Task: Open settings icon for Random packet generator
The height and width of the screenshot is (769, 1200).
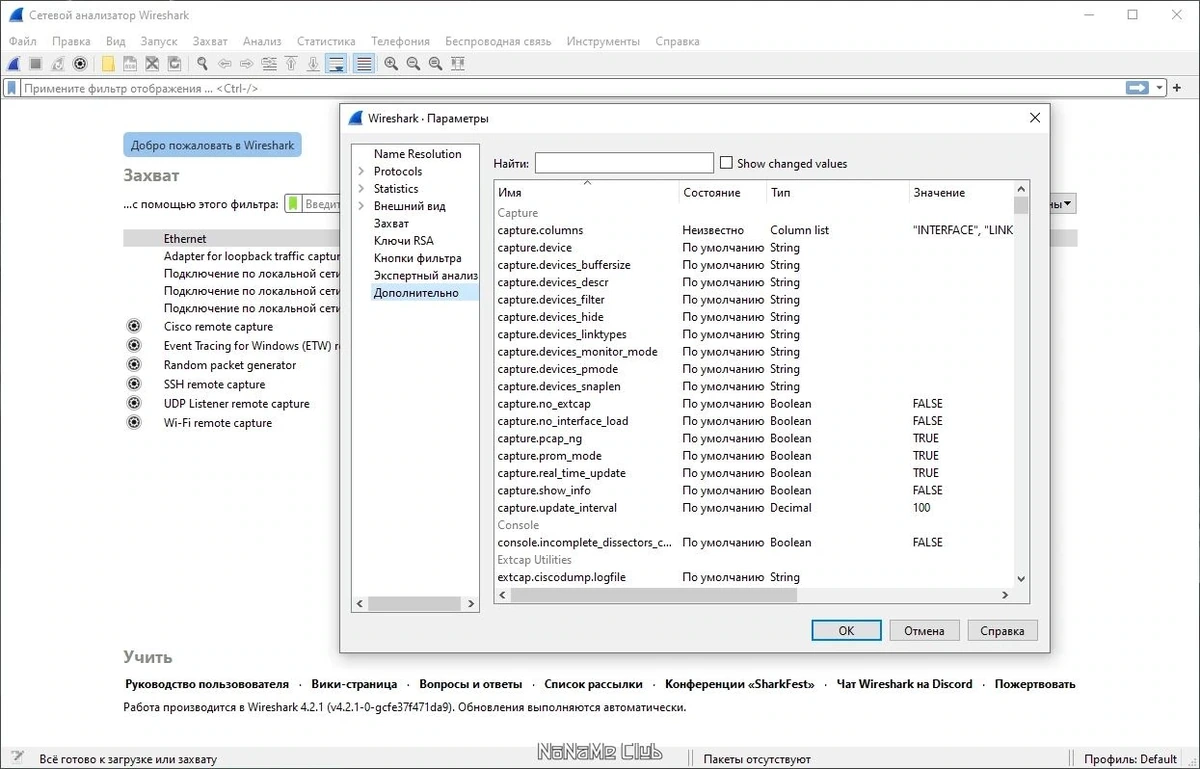Action: click(133, 364)
